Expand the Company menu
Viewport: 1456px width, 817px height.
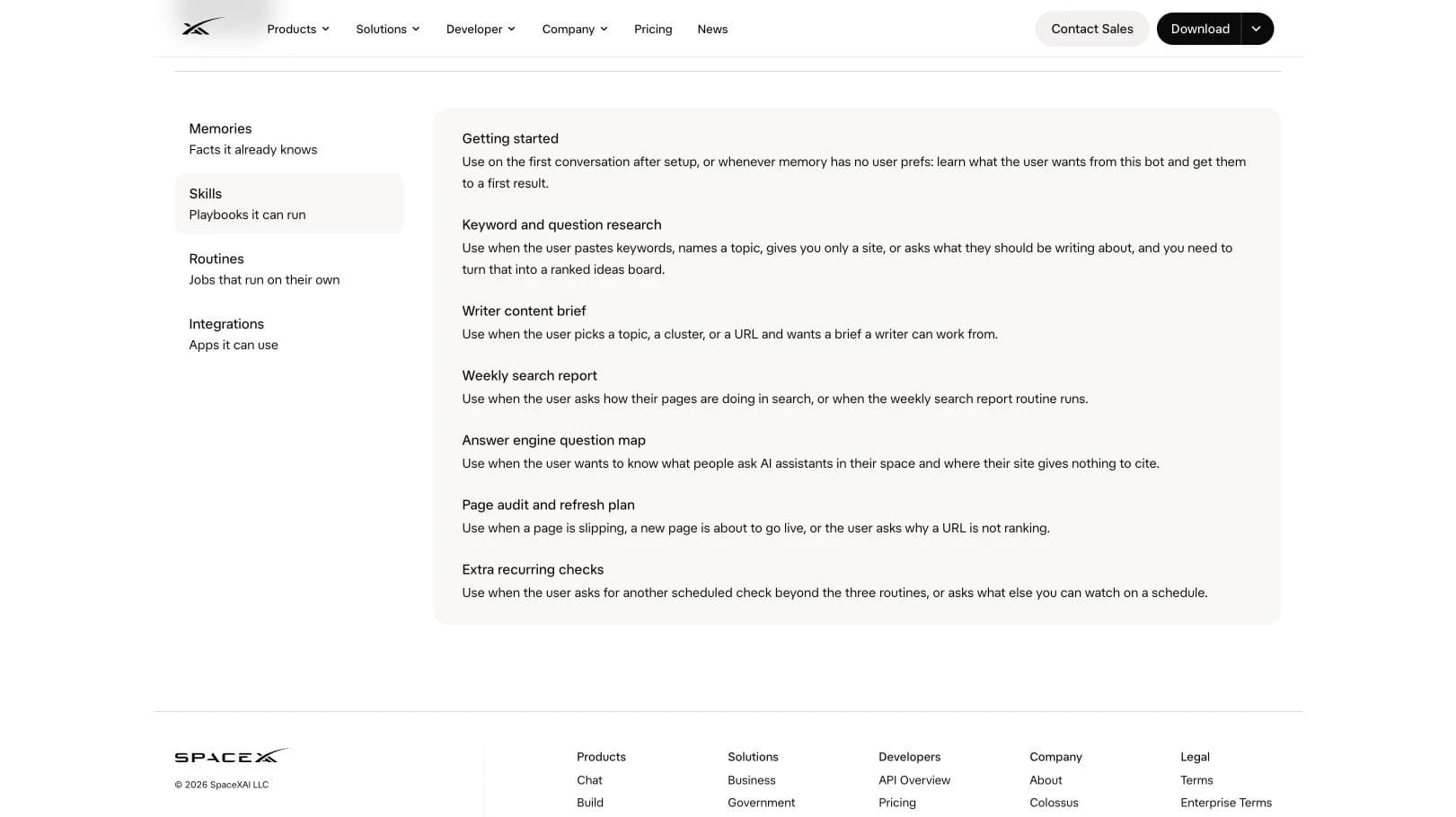pyautogui.click(x=575, y=29)
